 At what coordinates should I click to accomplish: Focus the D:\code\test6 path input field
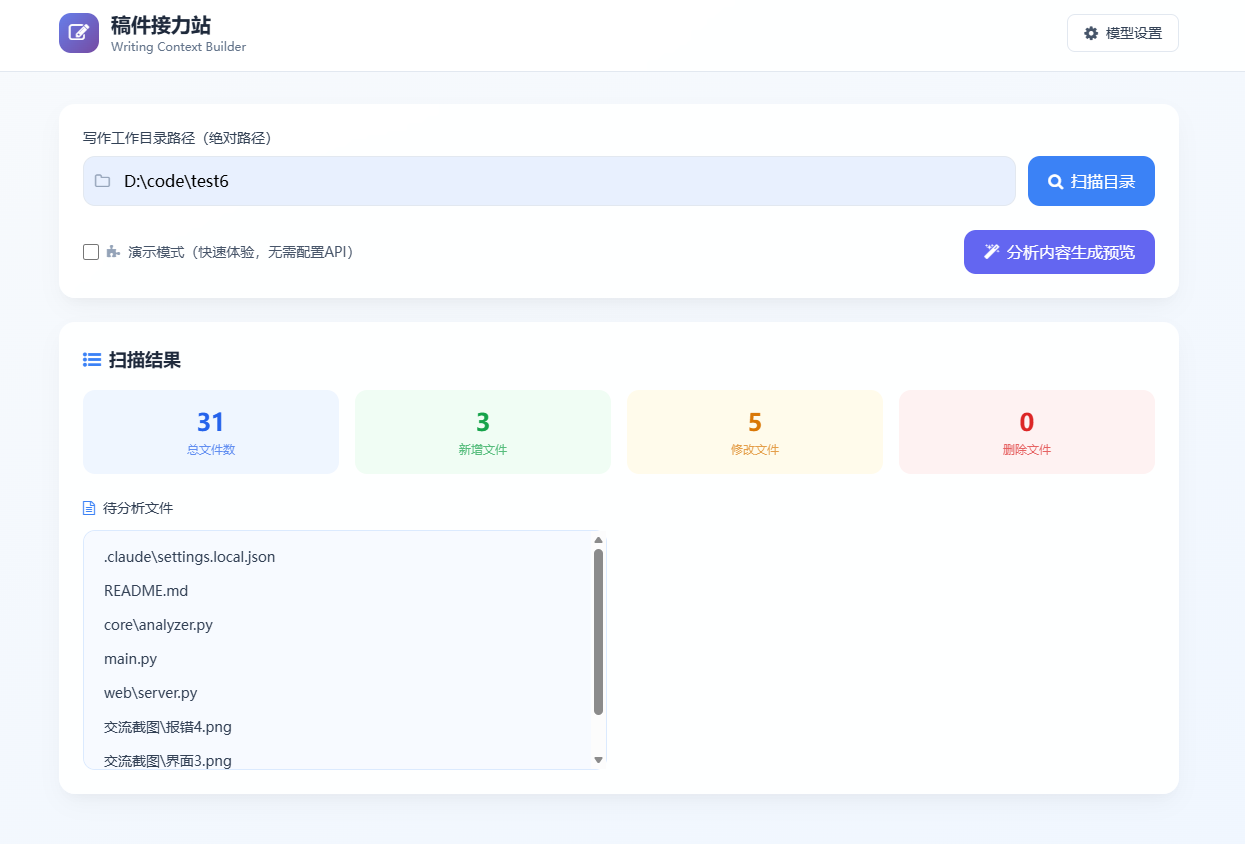point(549,181)
